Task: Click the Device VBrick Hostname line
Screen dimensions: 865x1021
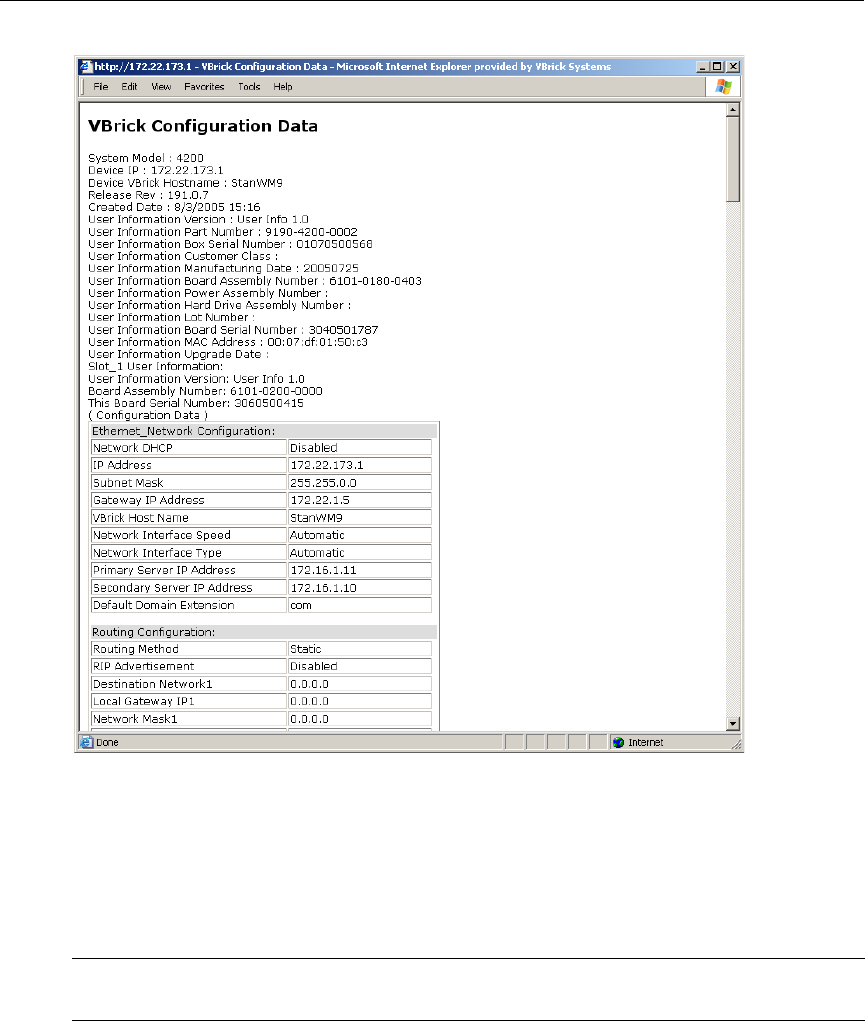Action: point(186,183)
